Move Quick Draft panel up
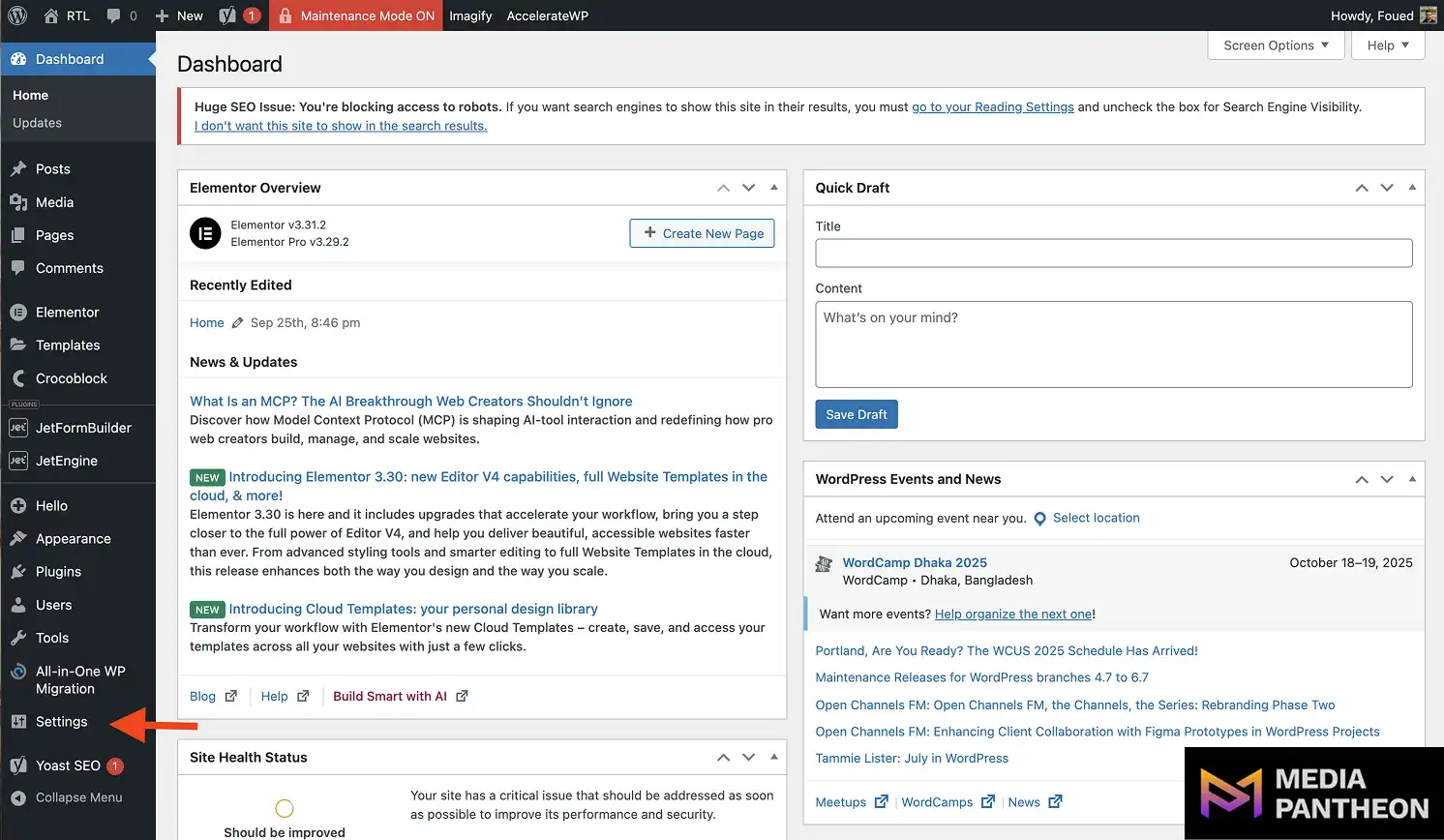 point(1362,188)
